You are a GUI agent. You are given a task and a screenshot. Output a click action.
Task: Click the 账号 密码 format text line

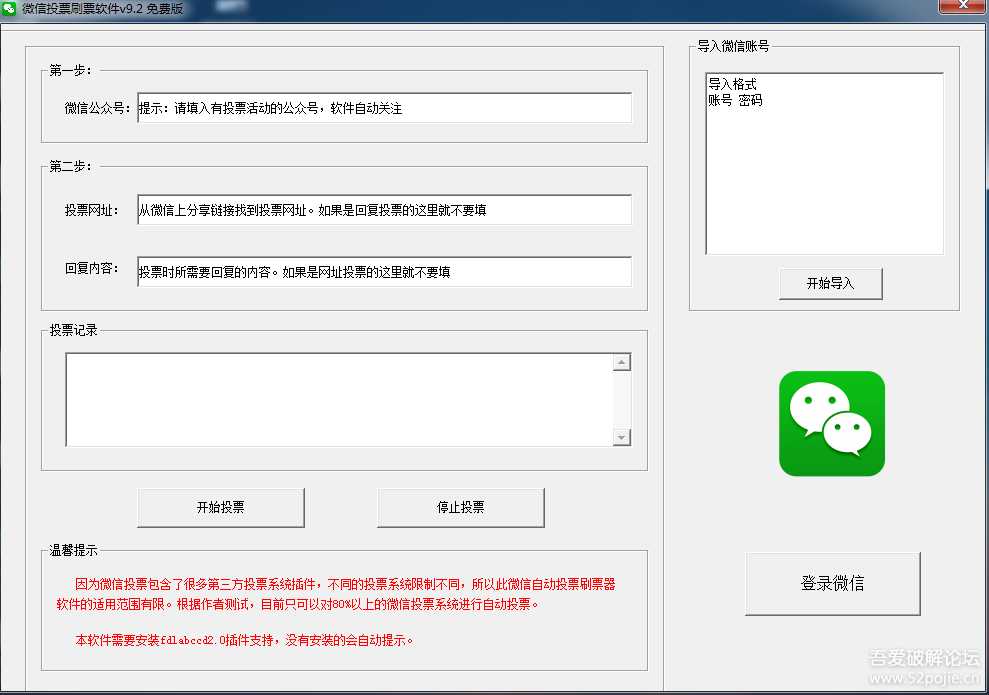click(735, 100)
